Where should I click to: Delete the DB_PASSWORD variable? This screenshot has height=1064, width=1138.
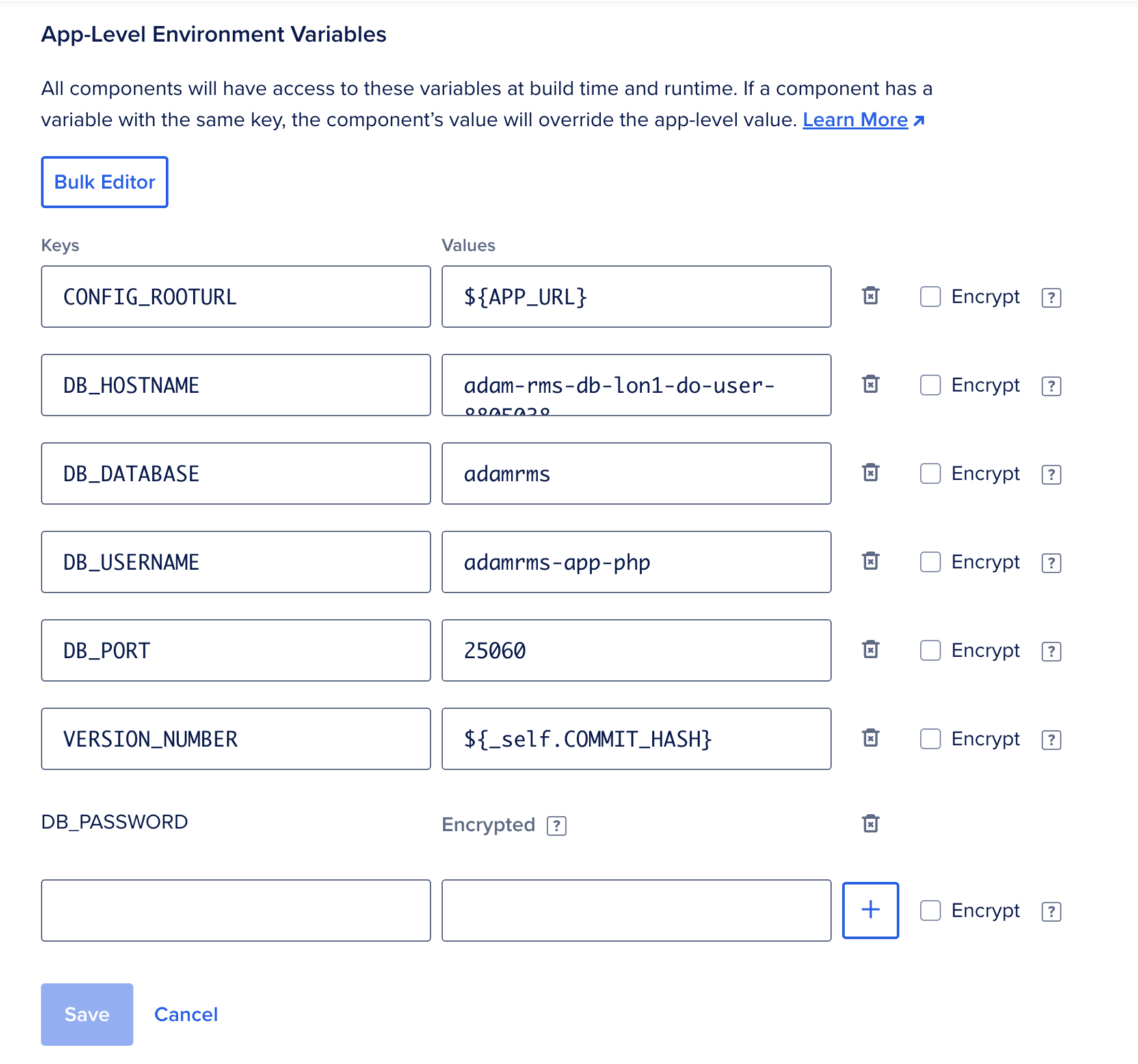click(x=870, y=823)
